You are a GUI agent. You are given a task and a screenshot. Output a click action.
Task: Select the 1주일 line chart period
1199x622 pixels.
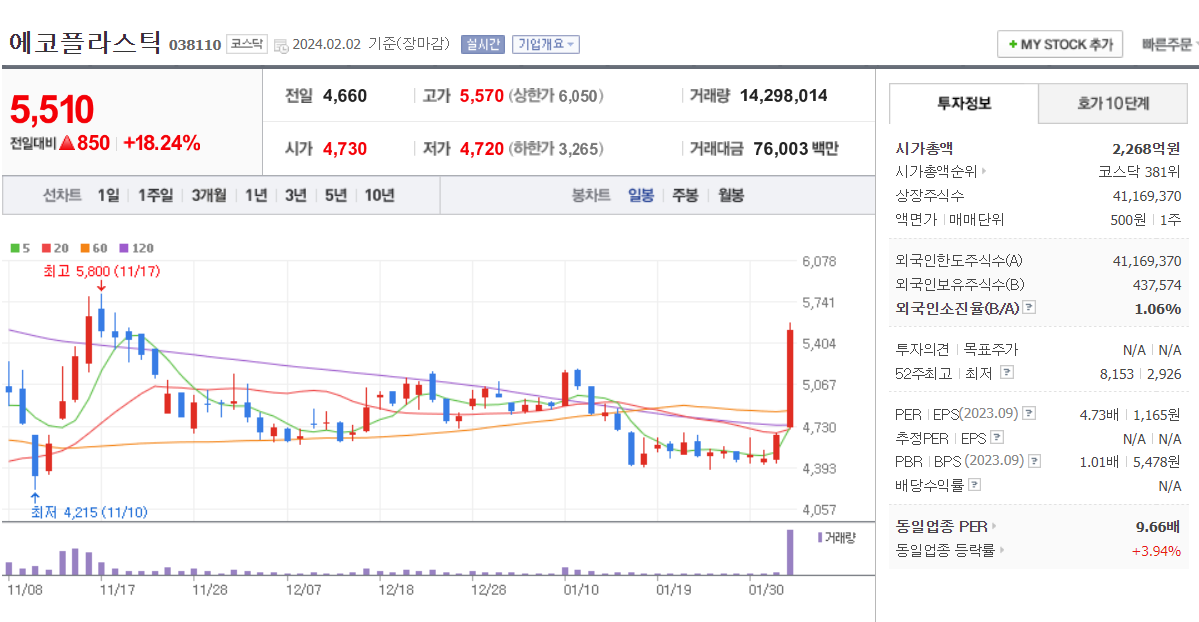tap(155, 195)
